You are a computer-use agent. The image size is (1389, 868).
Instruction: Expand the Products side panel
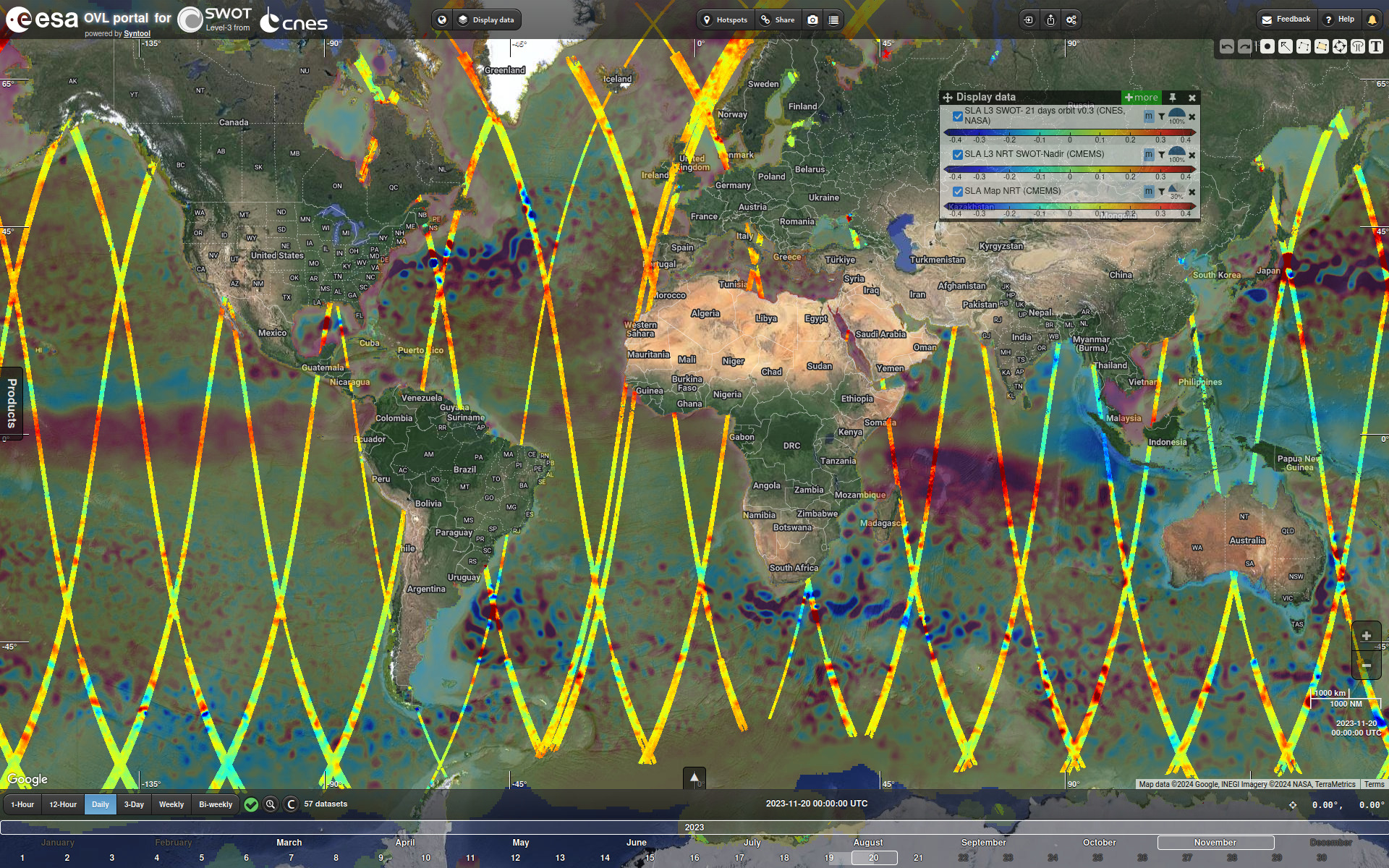coord(11,403)
